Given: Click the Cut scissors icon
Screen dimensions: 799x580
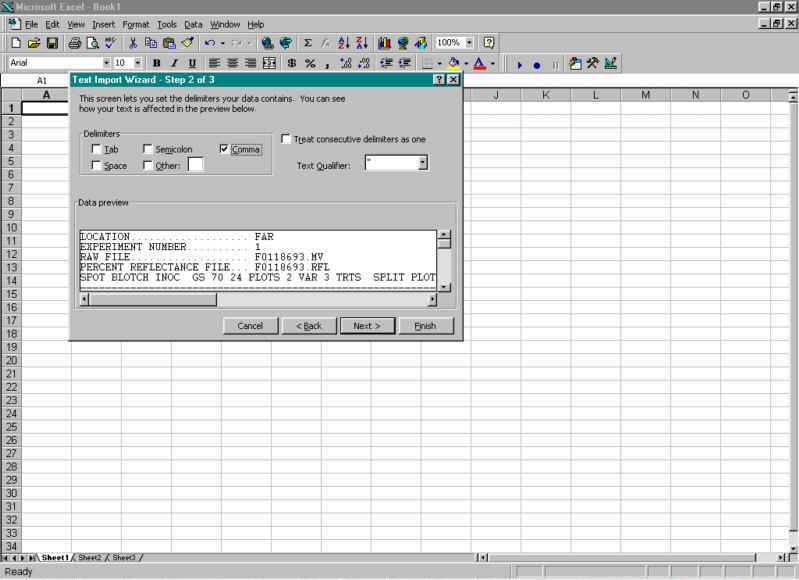Looking at the screenshot, I should (133, 43).
